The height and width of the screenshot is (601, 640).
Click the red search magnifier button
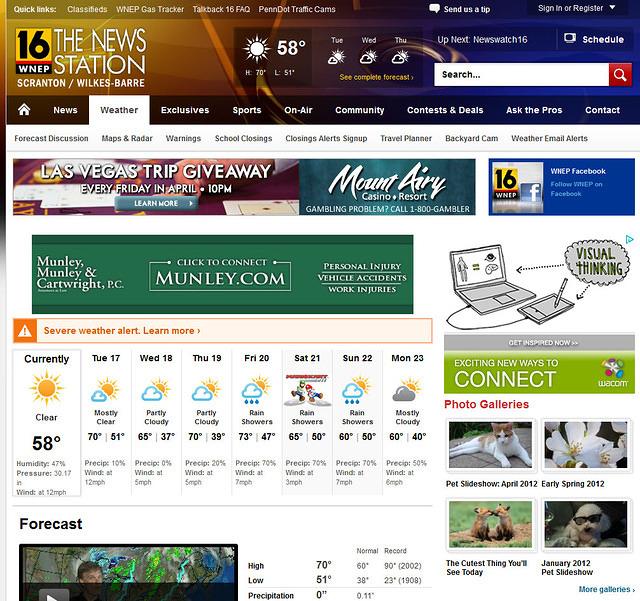[620, 75]
